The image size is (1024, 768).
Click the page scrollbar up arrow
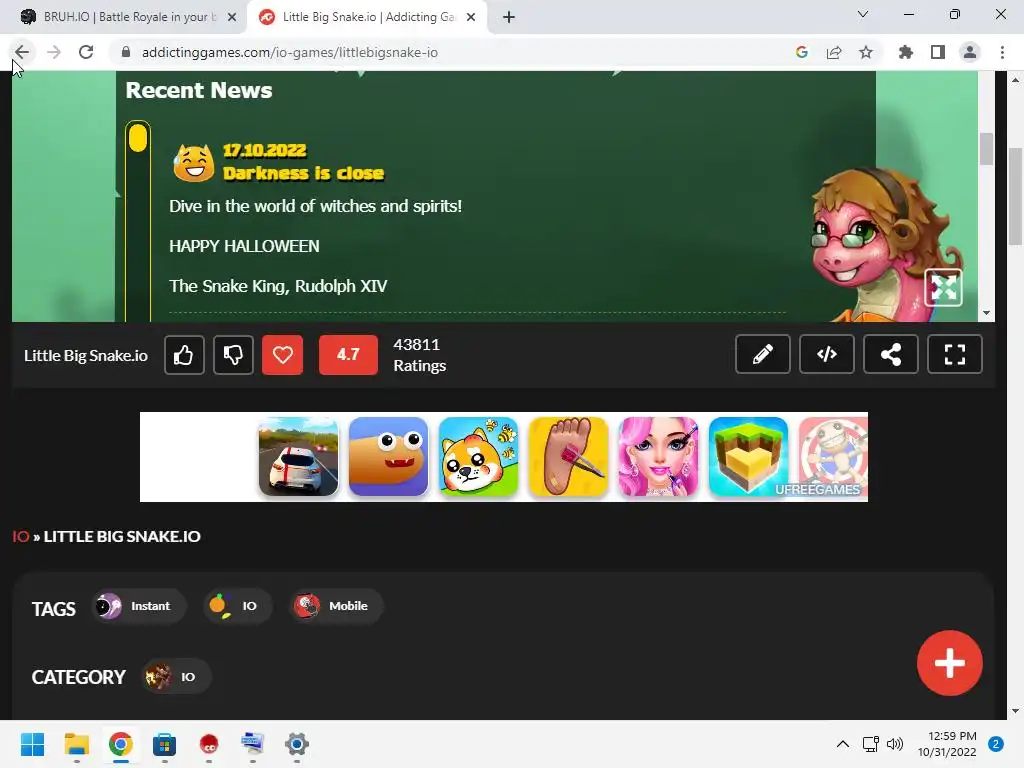1016,80
